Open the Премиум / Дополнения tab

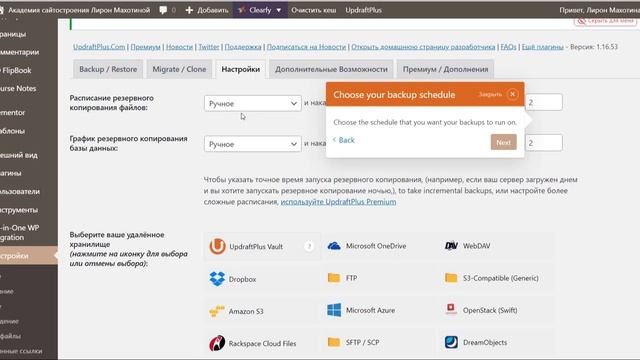pyautogui.click(x=445, y=69)
